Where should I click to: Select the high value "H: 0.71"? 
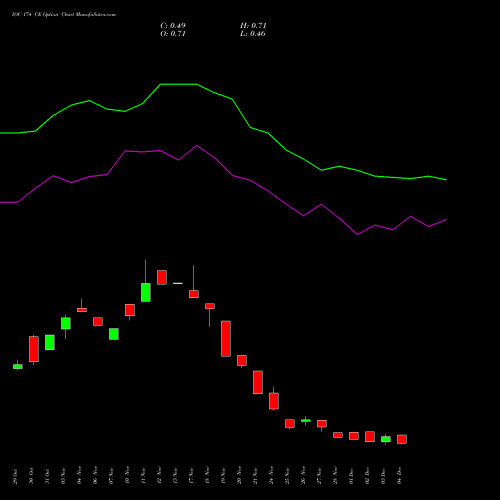[x=253, y=26]
